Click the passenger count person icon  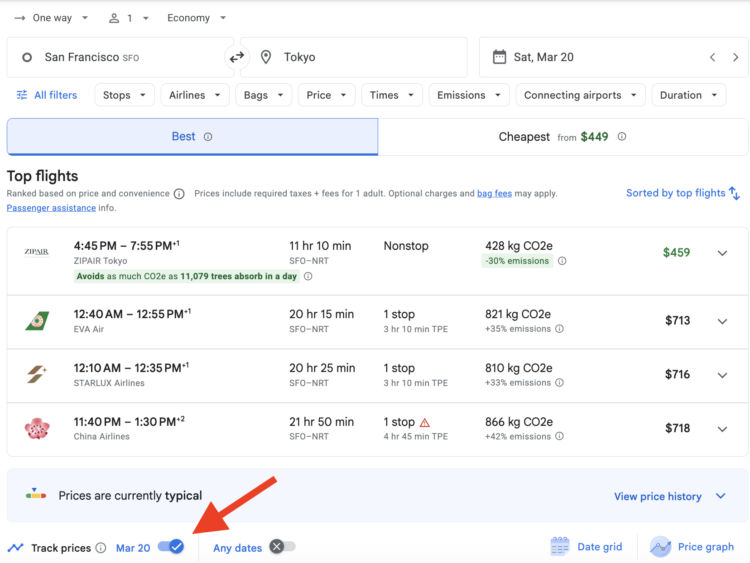tap(114, 18)
